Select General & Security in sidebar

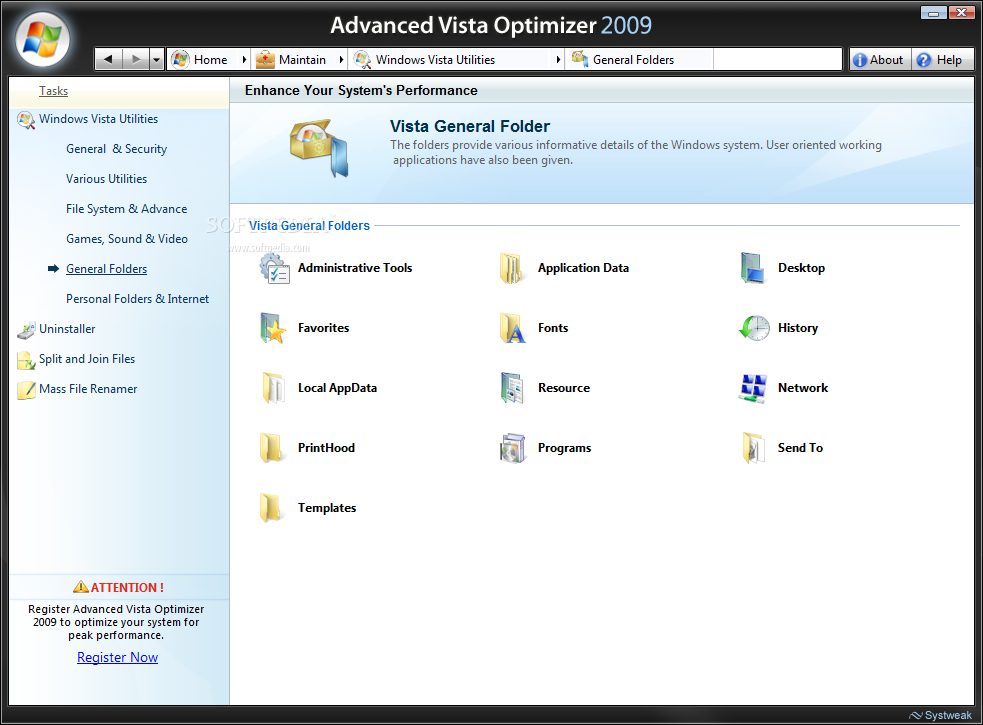pyautogui.click(x=117, y=149)
